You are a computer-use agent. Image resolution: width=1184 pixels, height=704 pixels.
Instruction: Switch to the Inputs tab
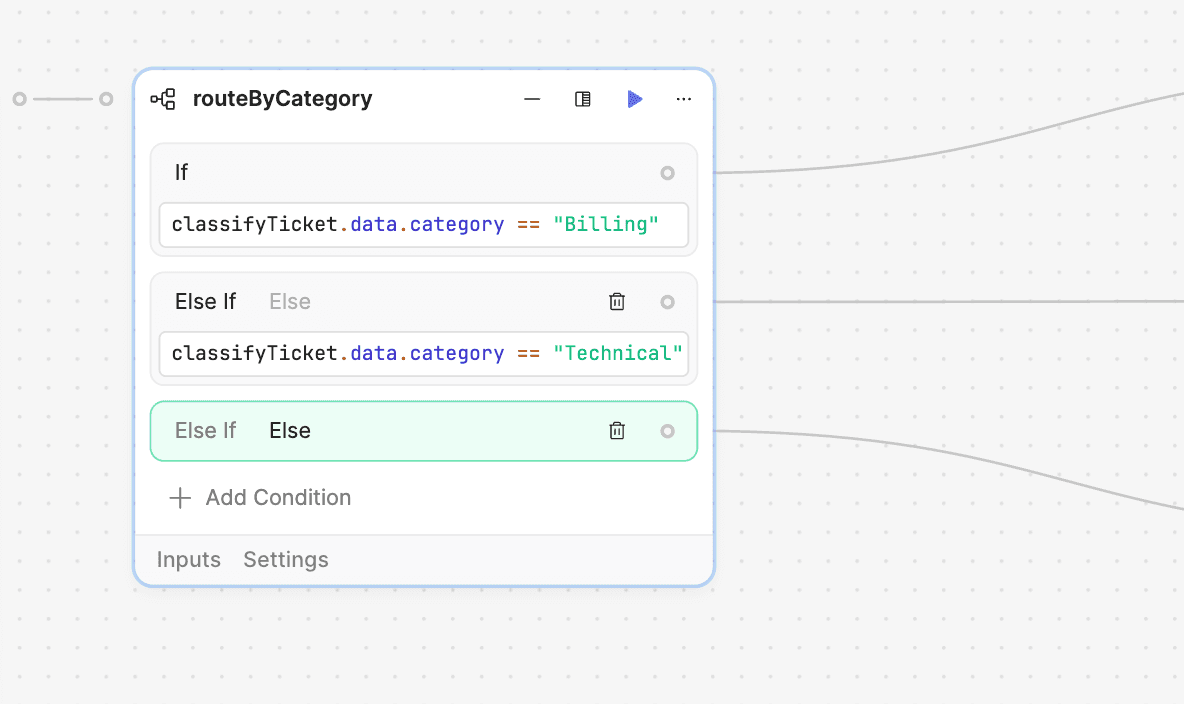(188, 559)
